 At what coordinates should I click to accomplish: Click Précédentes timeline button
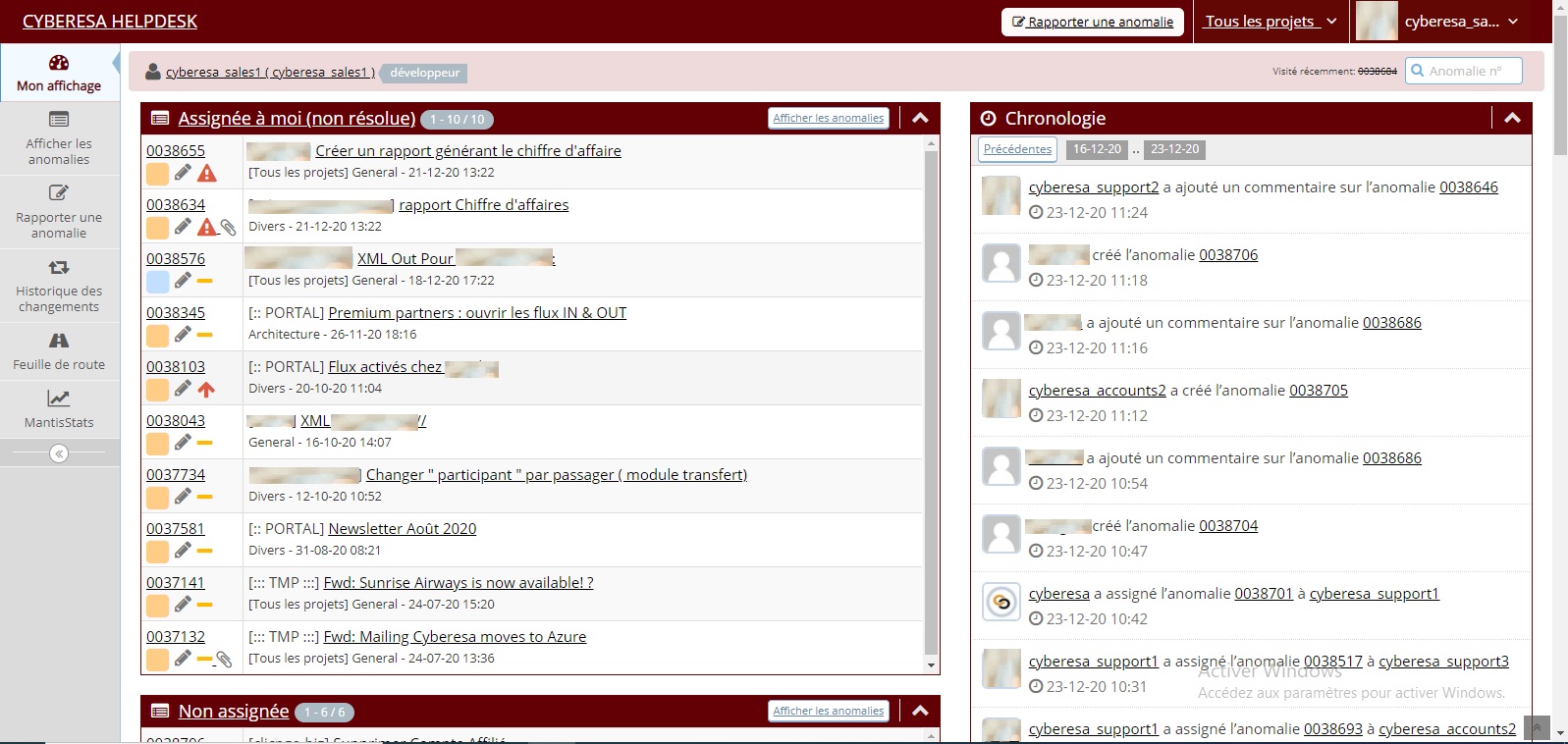point(1017,149)
